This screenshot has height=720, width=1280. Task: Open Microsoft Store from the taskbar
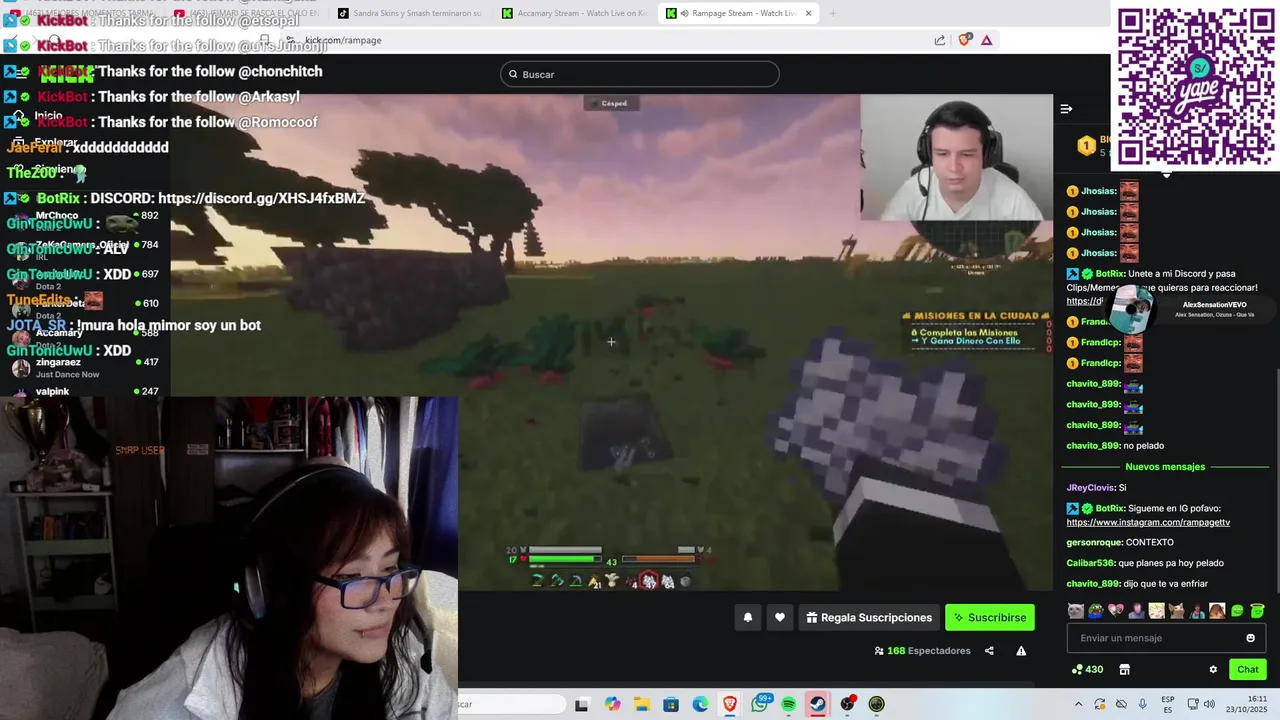(671, 704)
